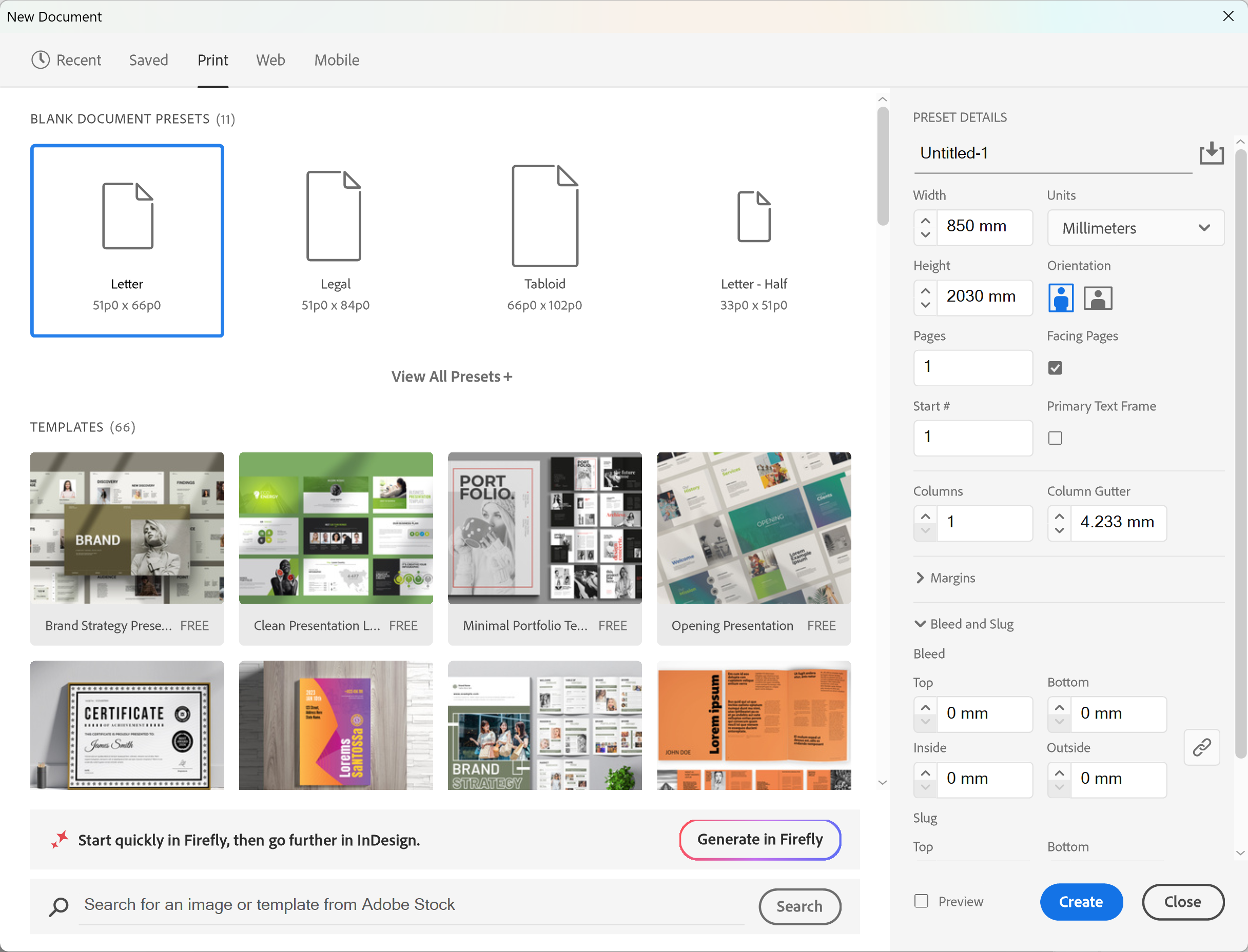This screenshot has width=1248, height=952.
Task: Click the Adobe Stock search field
Action: [412, 905]
